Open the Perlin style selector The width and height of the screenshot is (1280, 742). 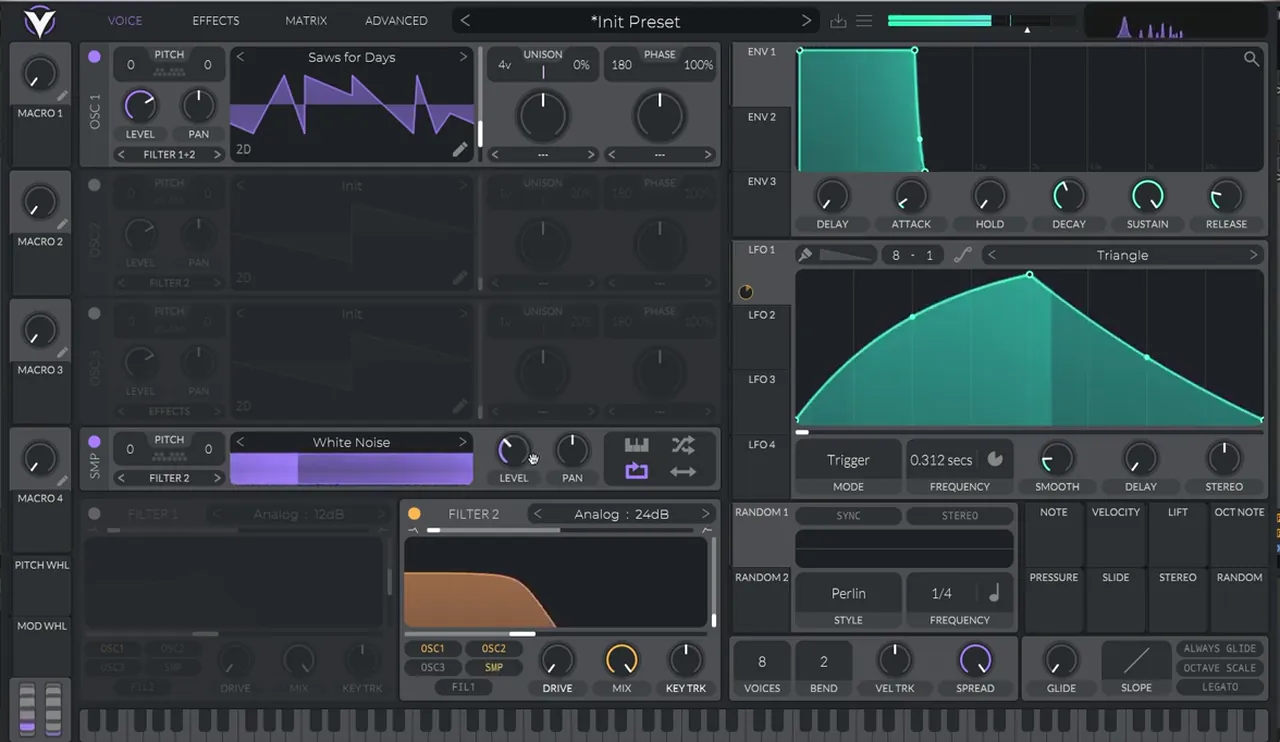848,593
